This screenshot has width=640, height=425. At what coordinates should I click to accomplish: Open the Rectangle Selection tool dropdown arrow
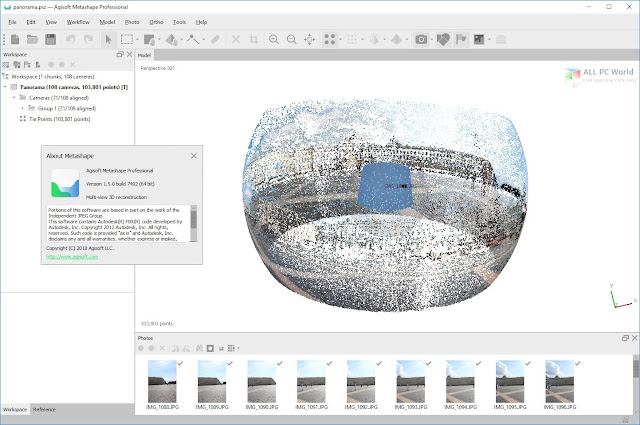tap(137, 39)
